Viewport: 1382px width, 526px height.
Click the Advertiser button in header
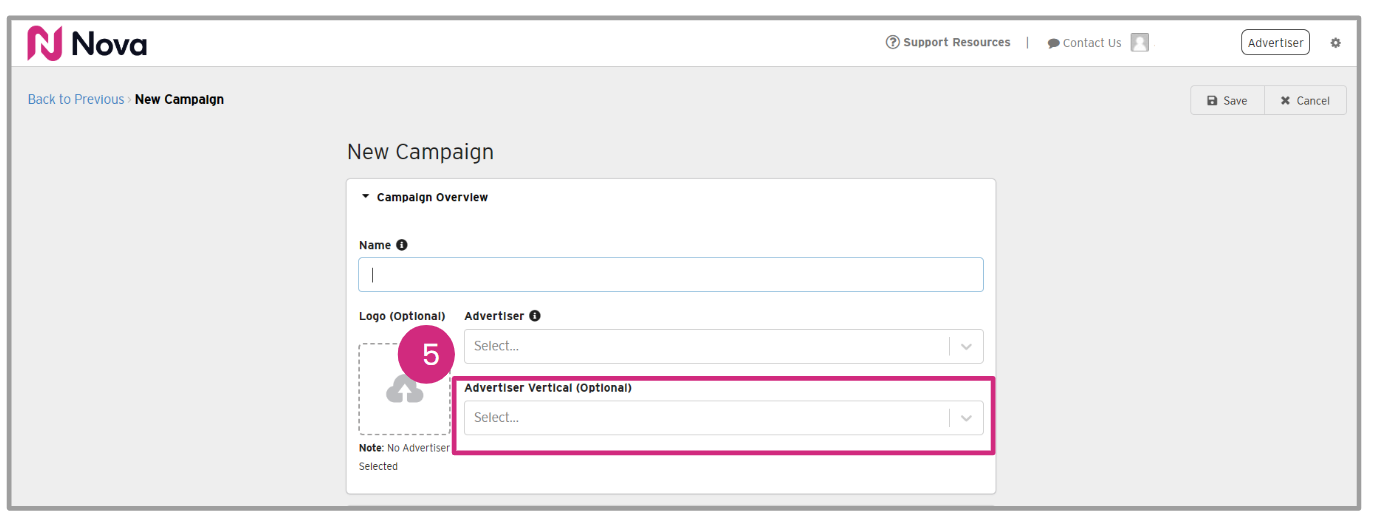[1275, 43]
